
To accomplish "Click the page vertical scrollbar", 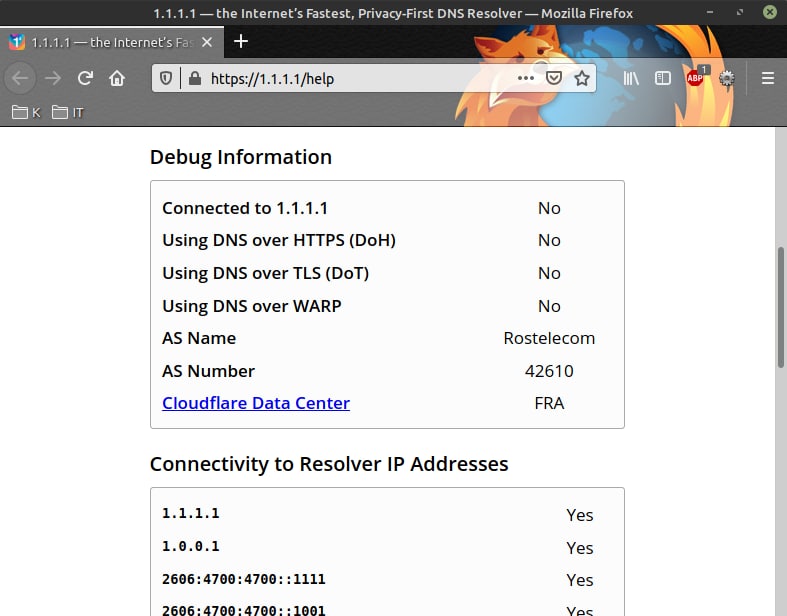I will 780,307.
